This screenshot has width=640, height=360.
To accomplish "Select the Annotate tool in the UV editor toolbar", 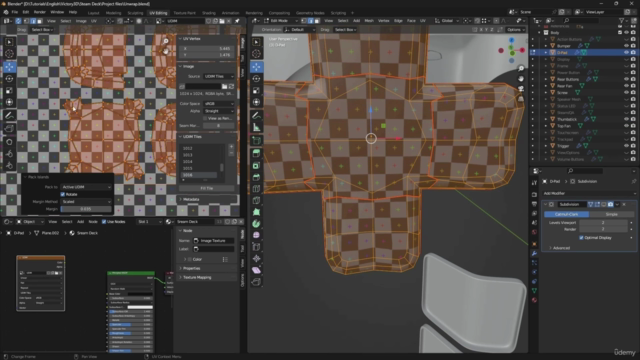I will coord(9,116).
